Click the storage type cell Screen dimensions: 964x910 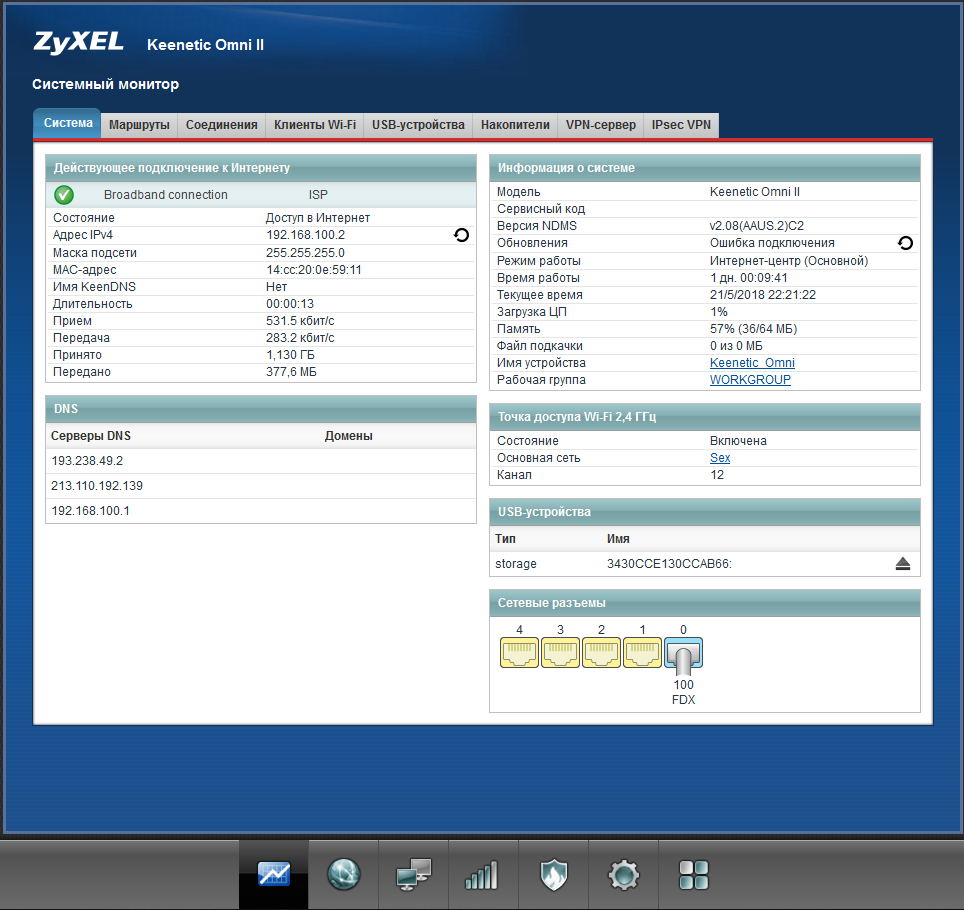coord(515,564)
